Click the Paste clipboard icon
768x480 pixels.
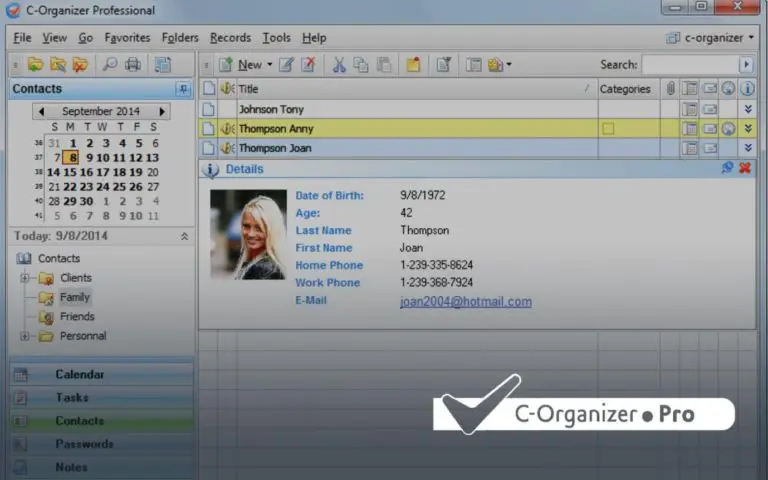pos(384,65)
